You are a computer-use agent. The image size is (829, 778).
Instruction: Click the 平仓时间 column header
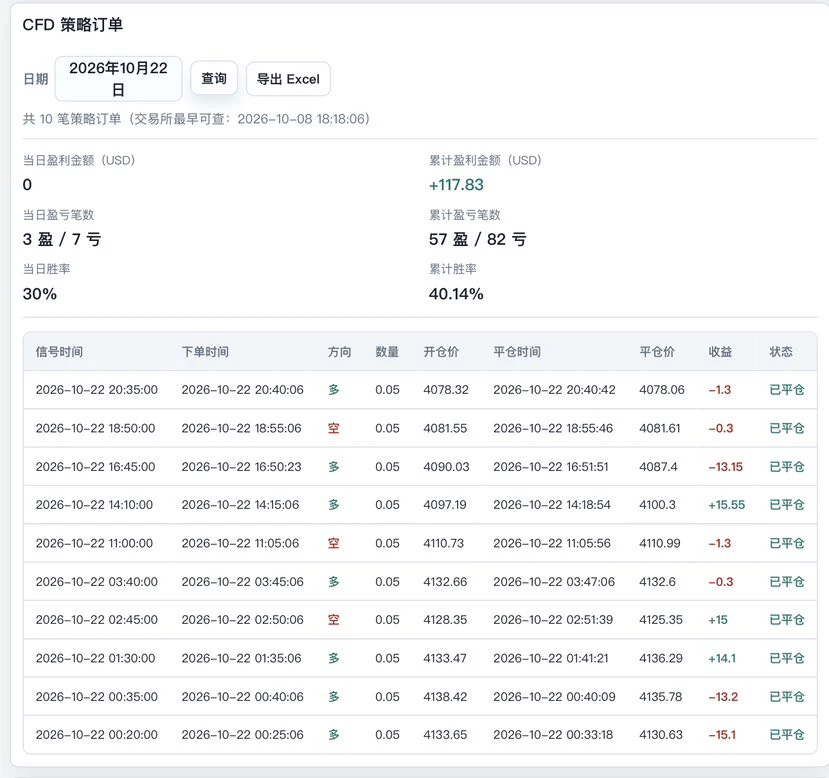coord(517,352)
